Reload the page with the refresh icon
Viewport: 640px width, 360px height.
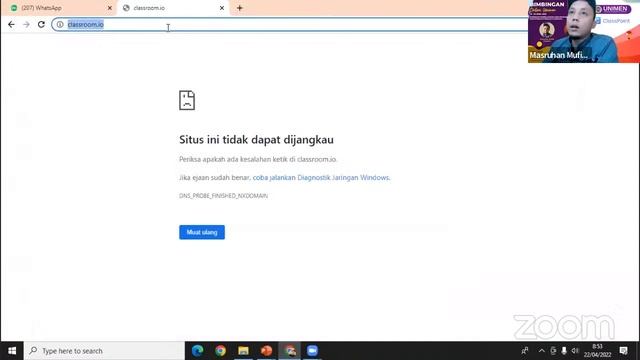coord(41,24)
